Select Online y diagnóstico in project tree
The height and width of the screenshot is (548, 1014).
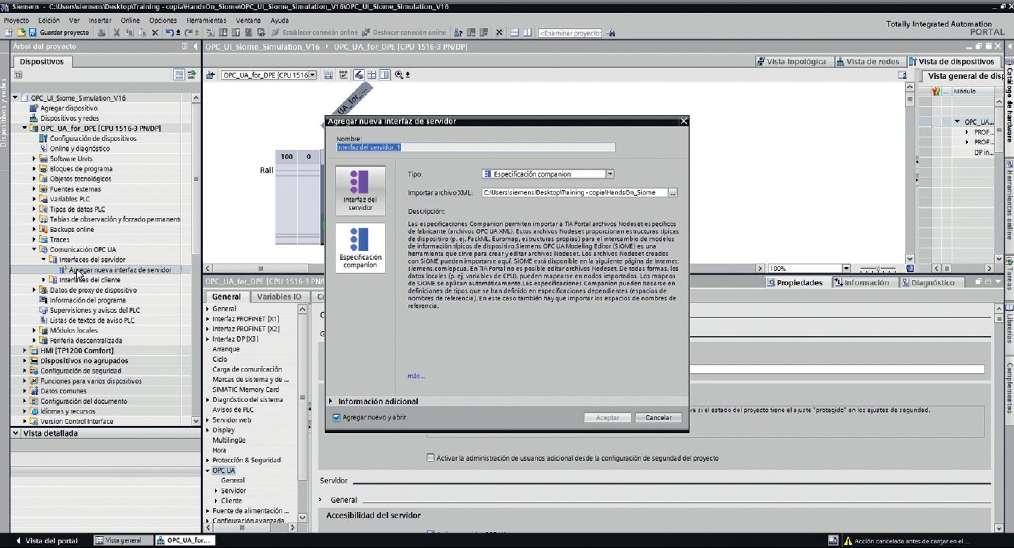(x=80, y=149)
